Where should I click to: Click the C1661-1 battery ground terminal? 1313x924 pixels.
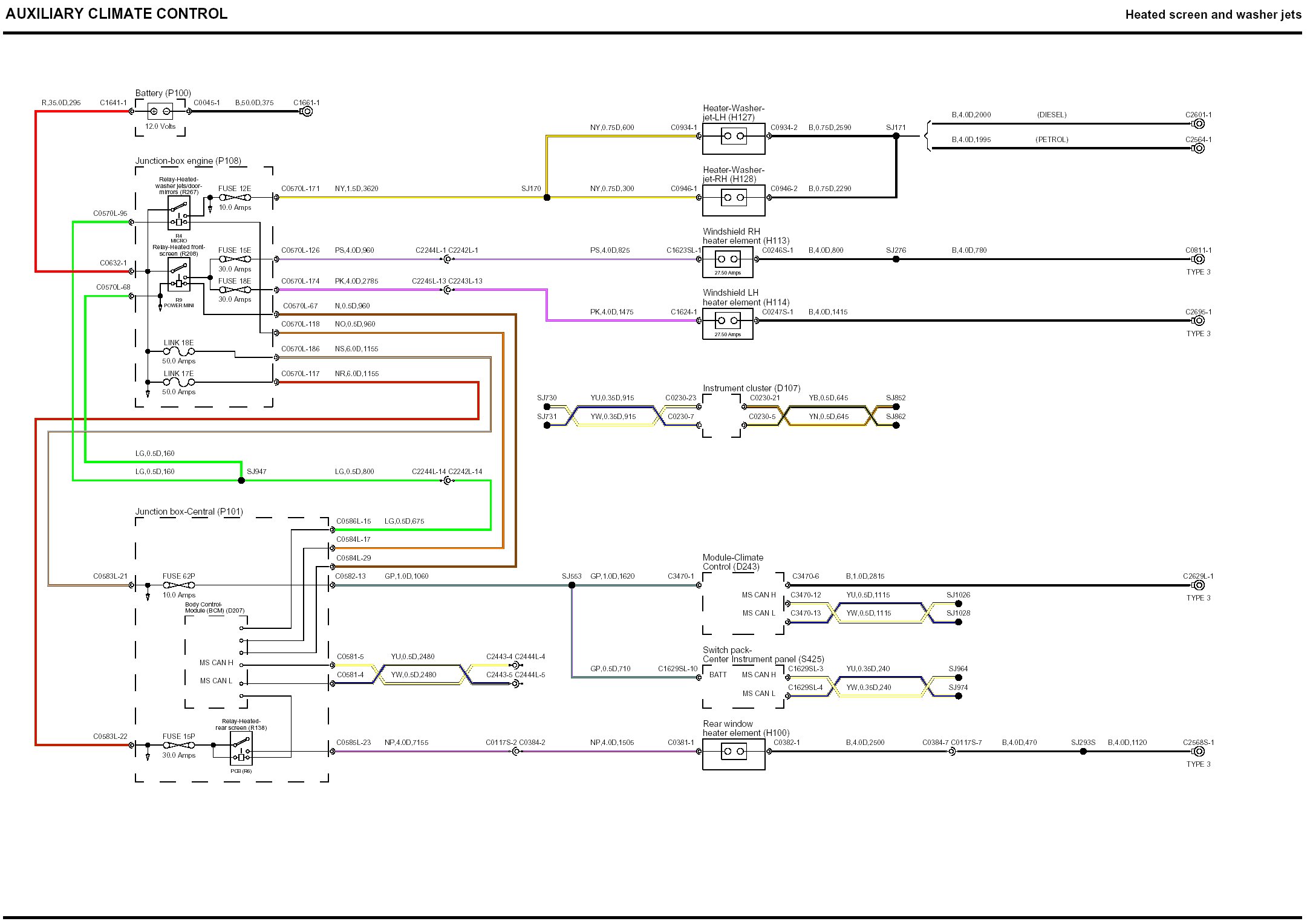[307, 111]
